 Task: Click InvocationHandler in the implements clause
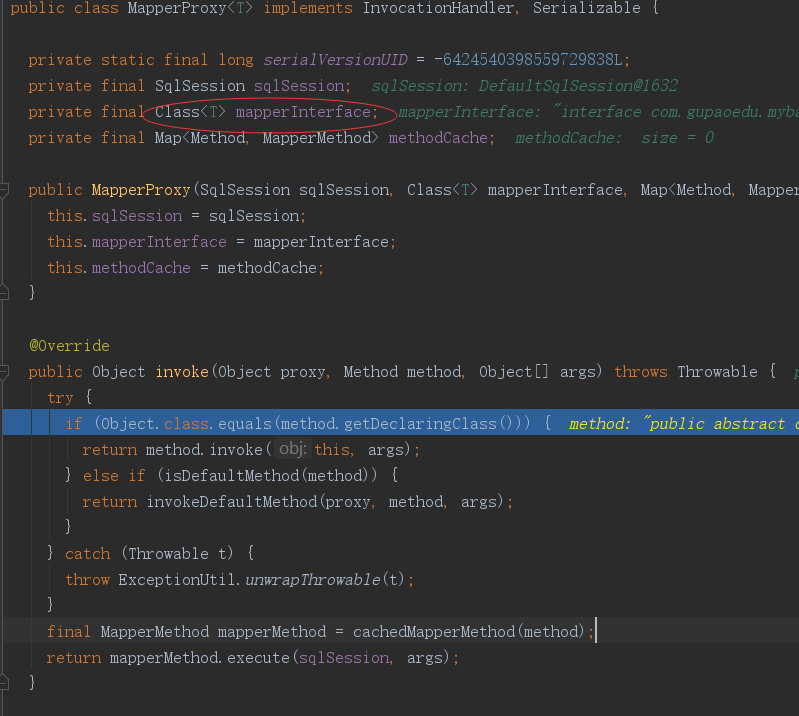pyautogui.click(x=438, y=8)
